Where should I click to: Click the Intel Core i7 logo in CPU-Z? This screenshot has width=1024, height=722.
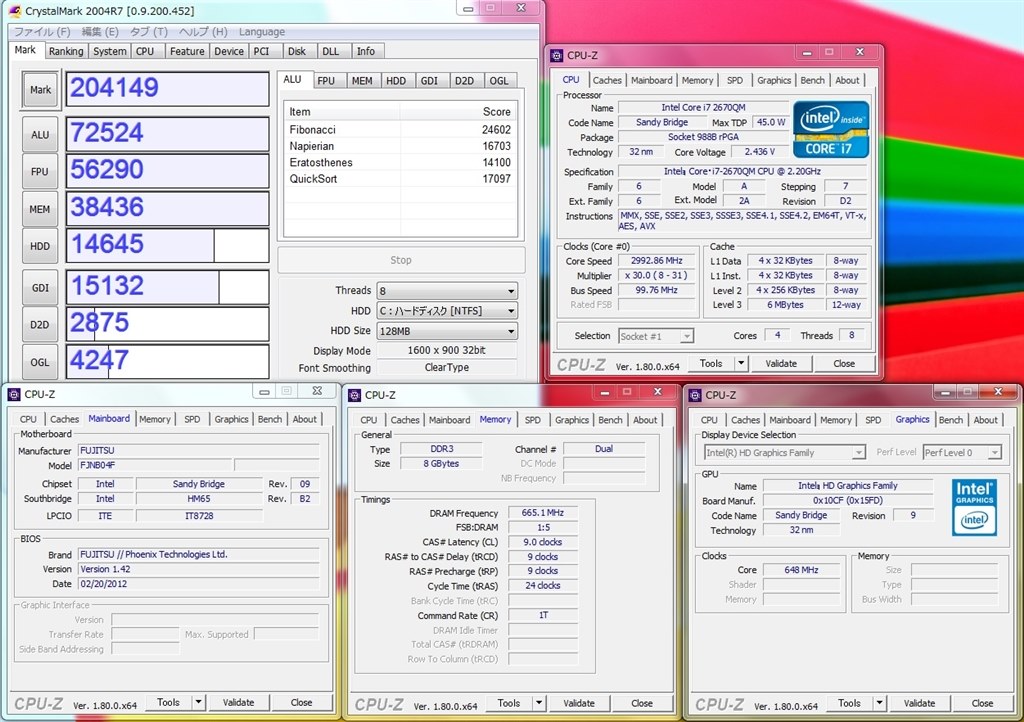pyautogui.click(x=831, y=129)
